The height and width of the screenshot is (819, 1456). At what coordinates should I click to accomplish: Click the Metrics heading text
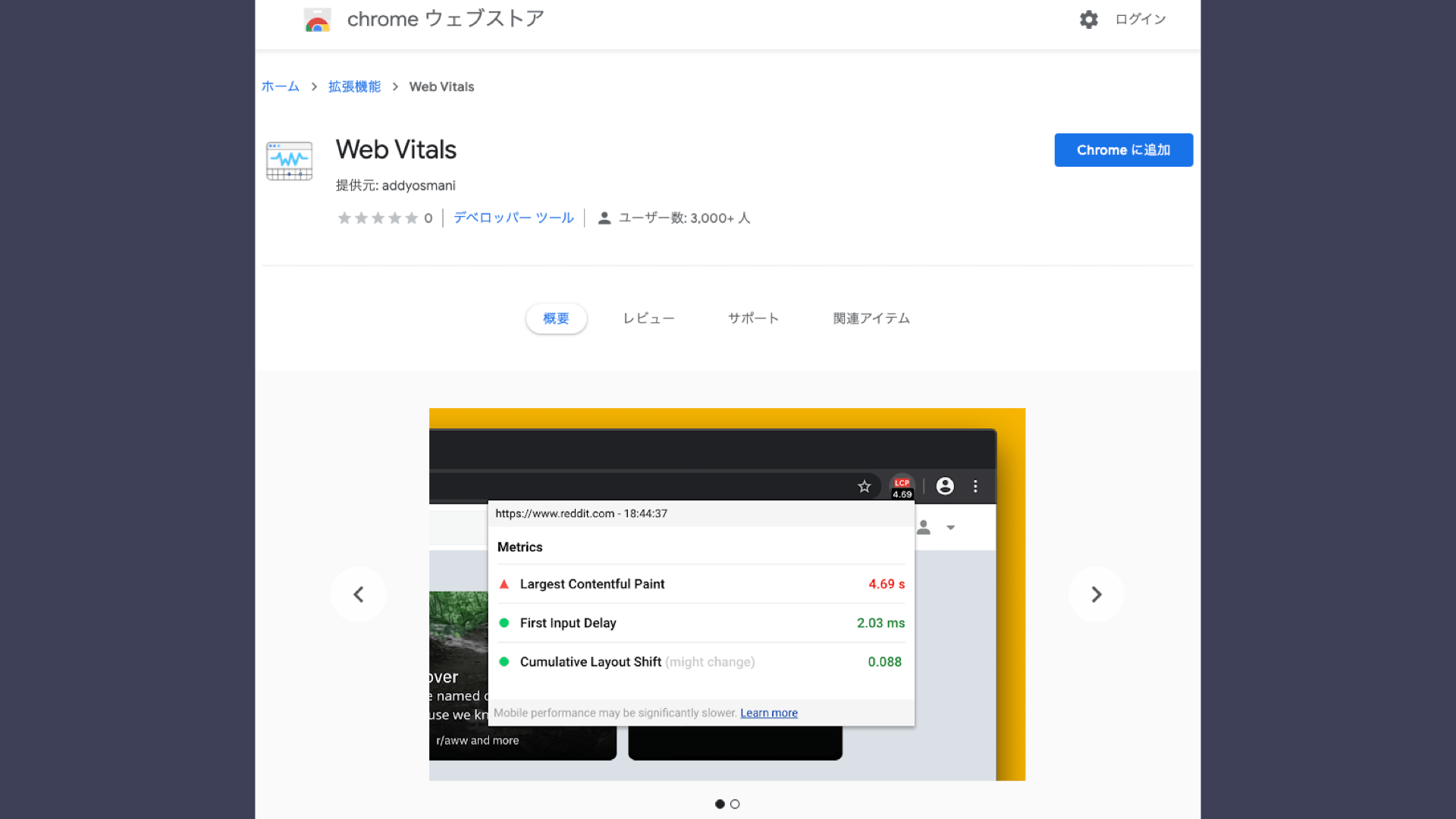(519, 547)
